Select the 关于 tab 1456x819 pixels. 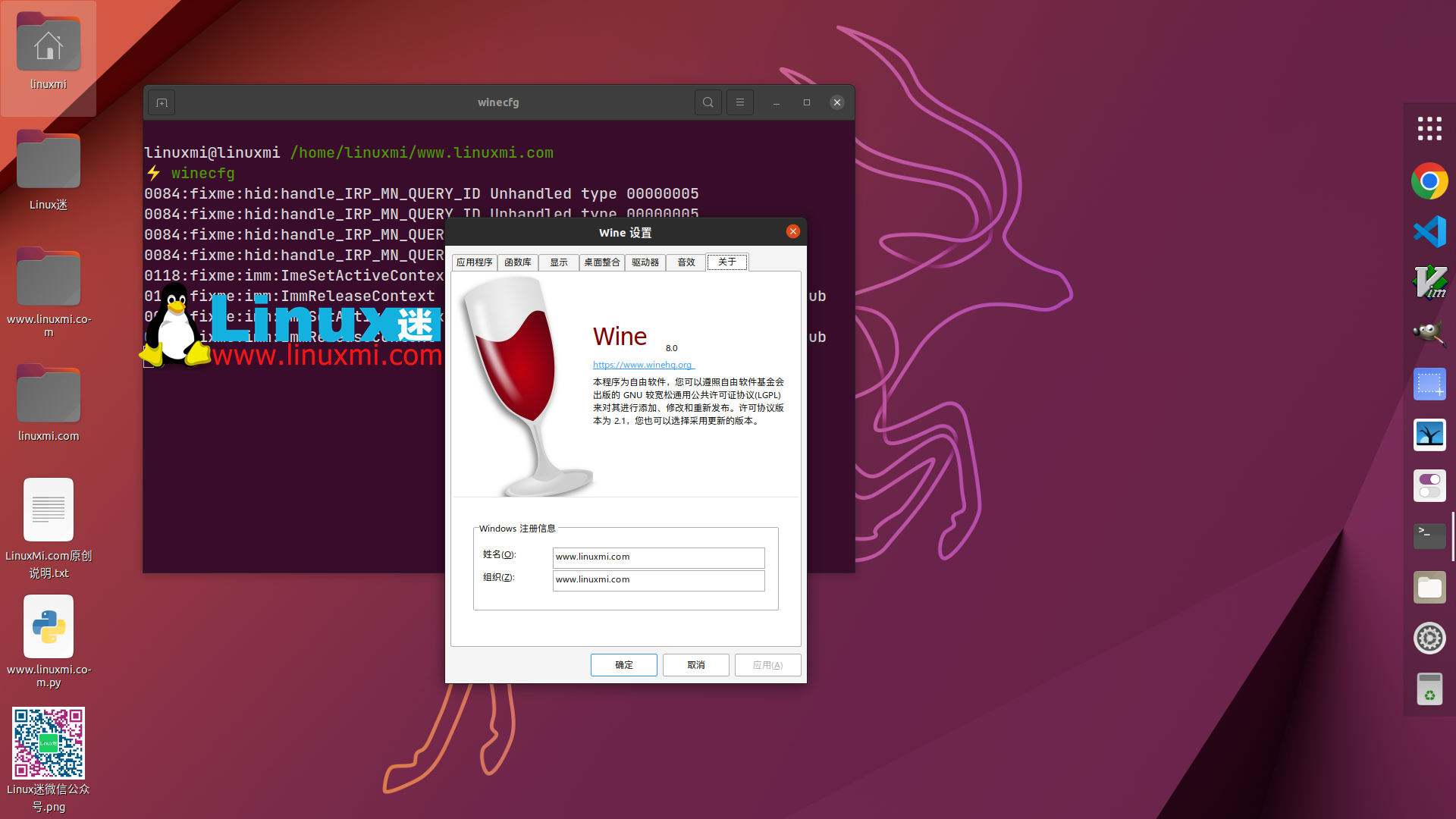(727, 262)
